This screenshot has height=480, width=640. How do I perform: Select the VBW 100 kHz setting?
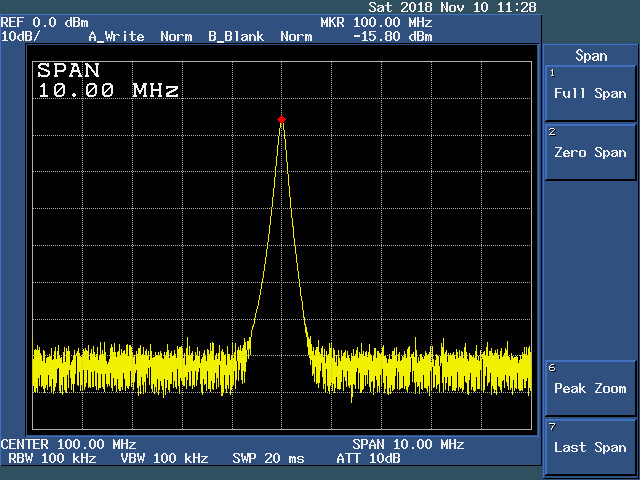point(166,458)
